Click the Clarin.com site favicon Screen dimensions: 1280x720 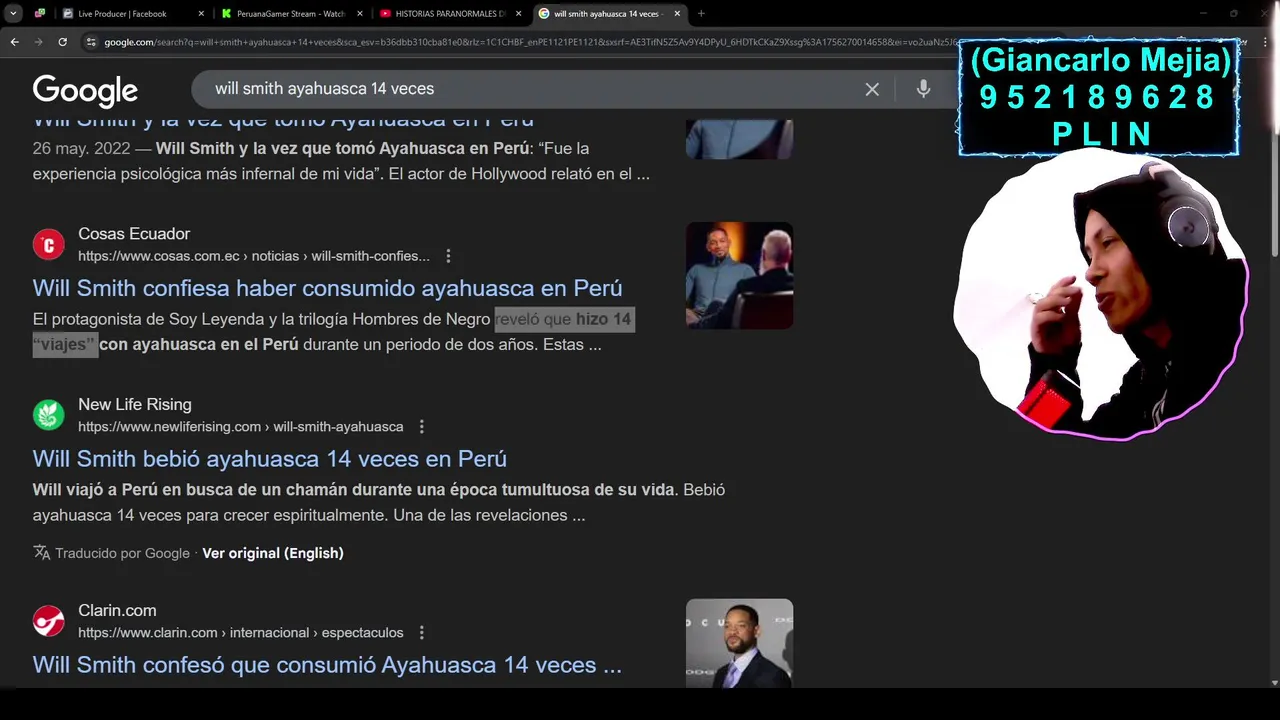coord(48,621)
